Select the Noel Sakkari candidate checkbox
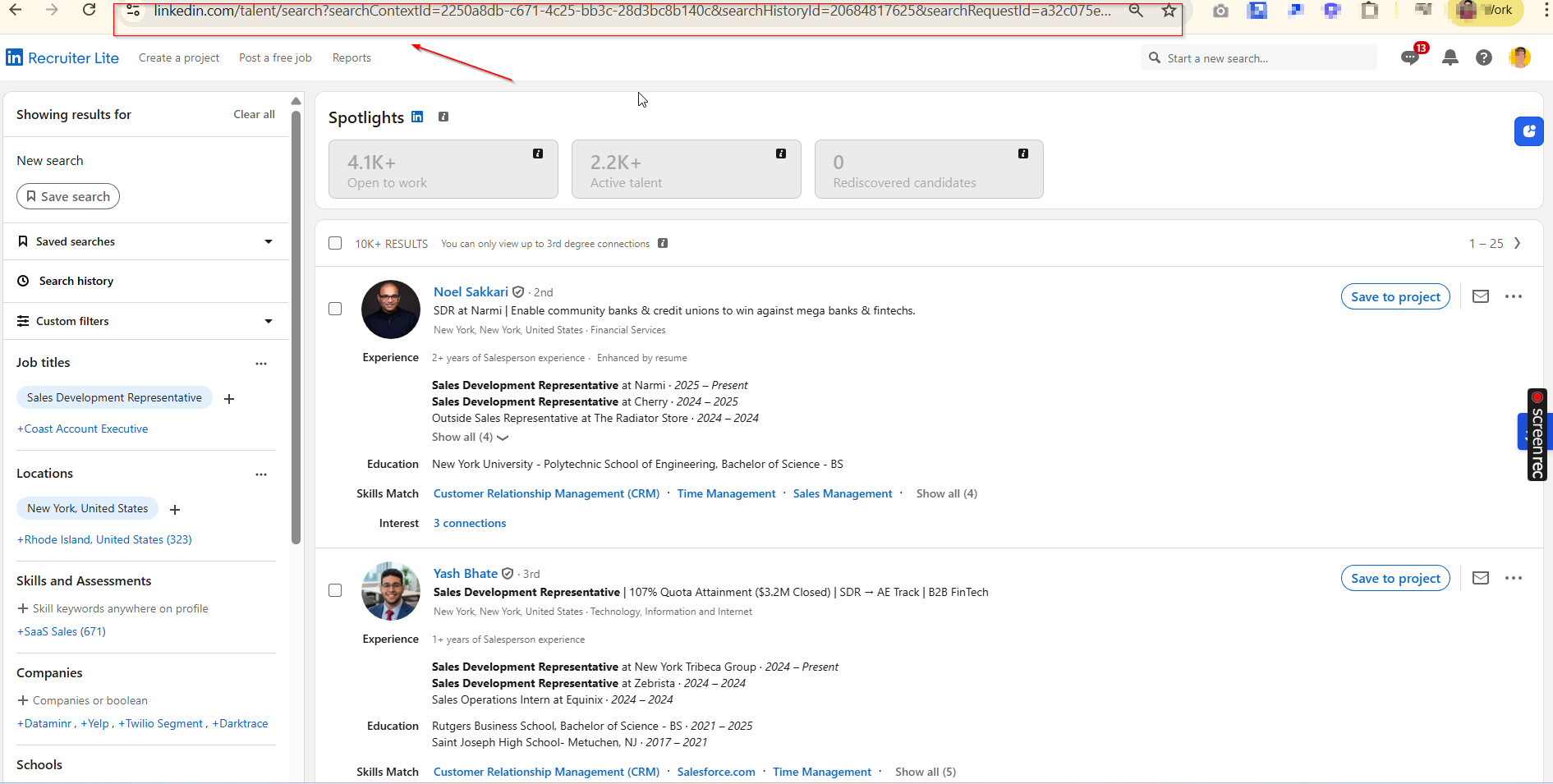This screenshot has height=784, width=1553. 335,309
